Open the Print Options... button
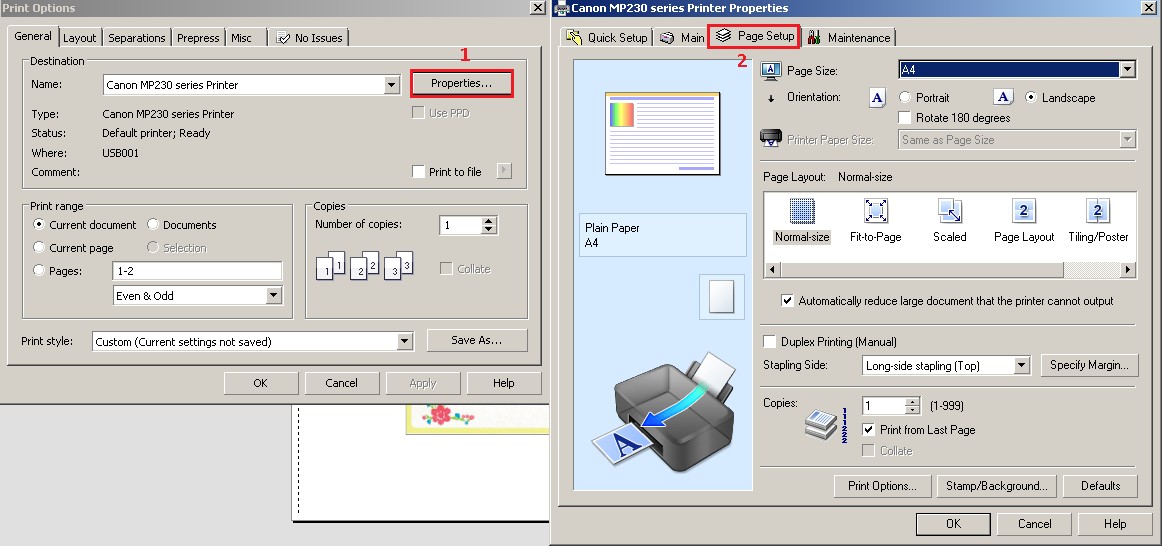Screen dimensions: 1162x546 click(881, 486)
